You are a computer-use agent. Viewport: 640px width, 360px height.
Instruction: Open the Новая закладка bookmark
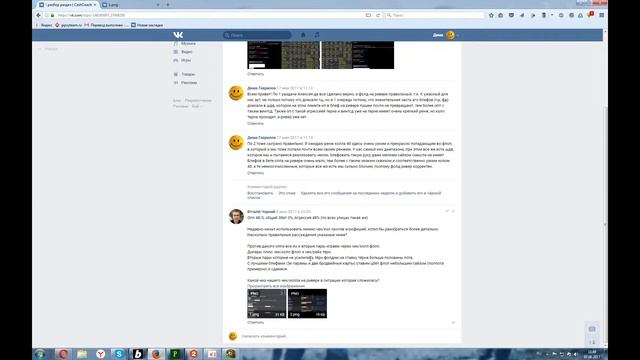click(147, 25)
